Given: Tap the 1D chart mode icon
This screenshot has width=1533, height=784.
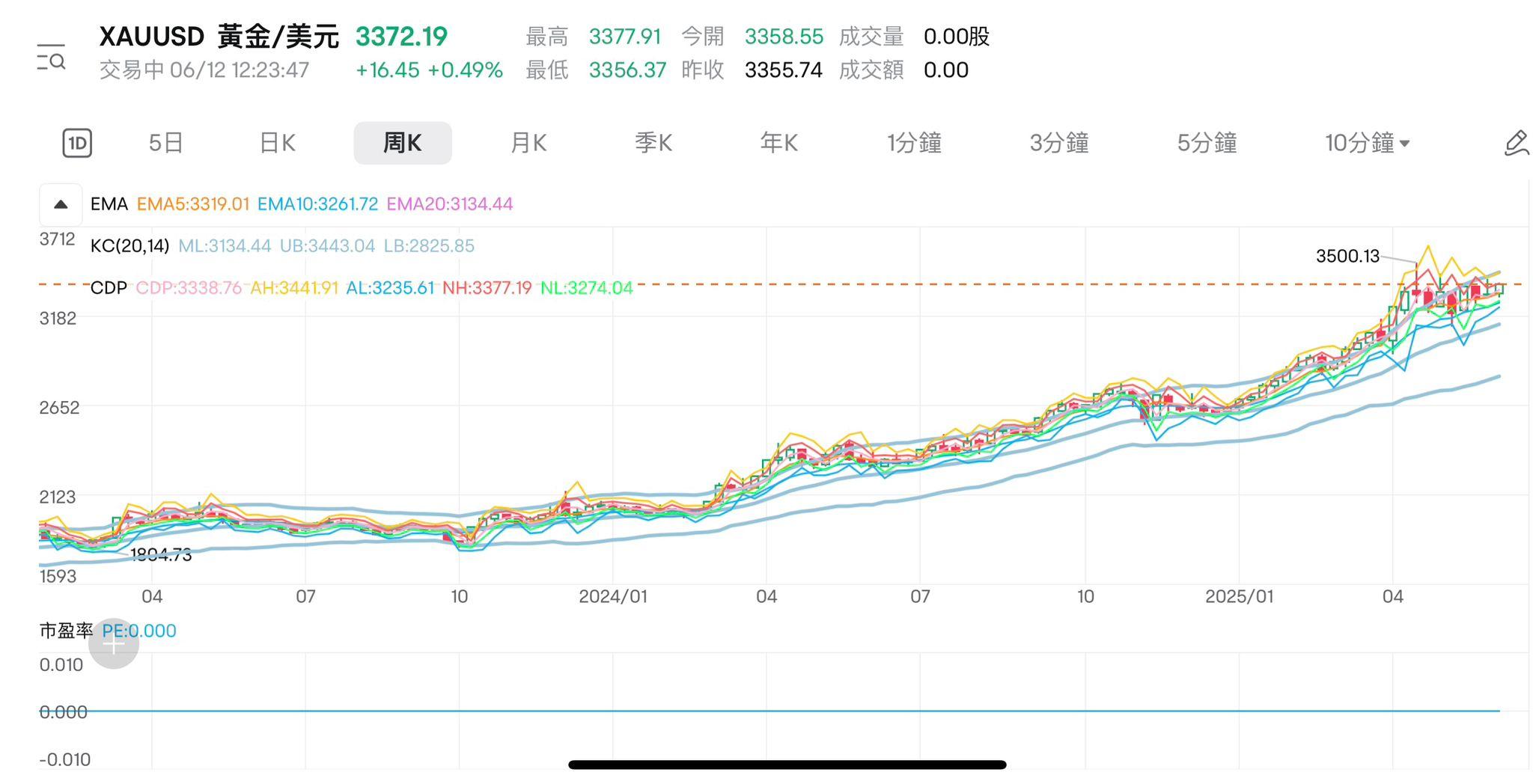Looking at the screenshot, I should [x=77, y=143].
